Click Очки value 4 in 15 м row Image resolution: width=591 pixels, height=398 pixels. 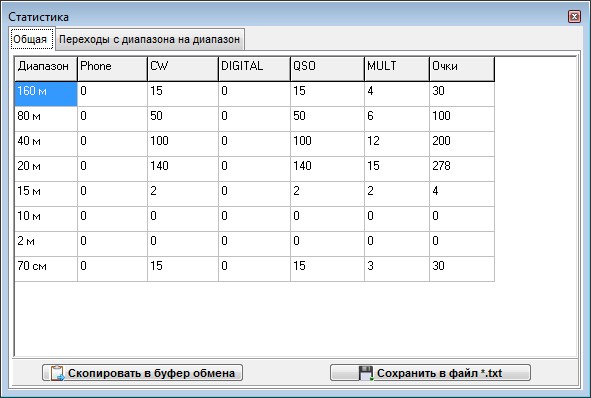click(x=462, y=194)
